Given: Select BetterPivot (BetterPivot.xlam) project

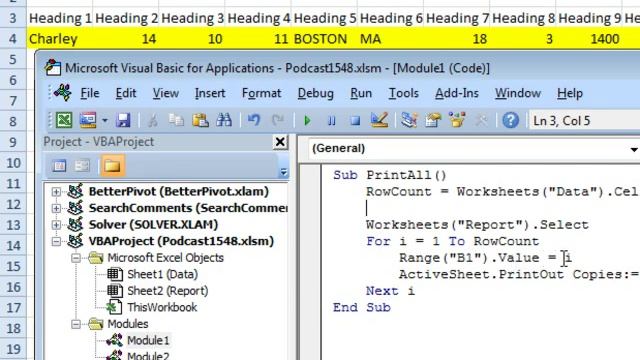Looking at the screenshot, I should (x=178, y=191).
